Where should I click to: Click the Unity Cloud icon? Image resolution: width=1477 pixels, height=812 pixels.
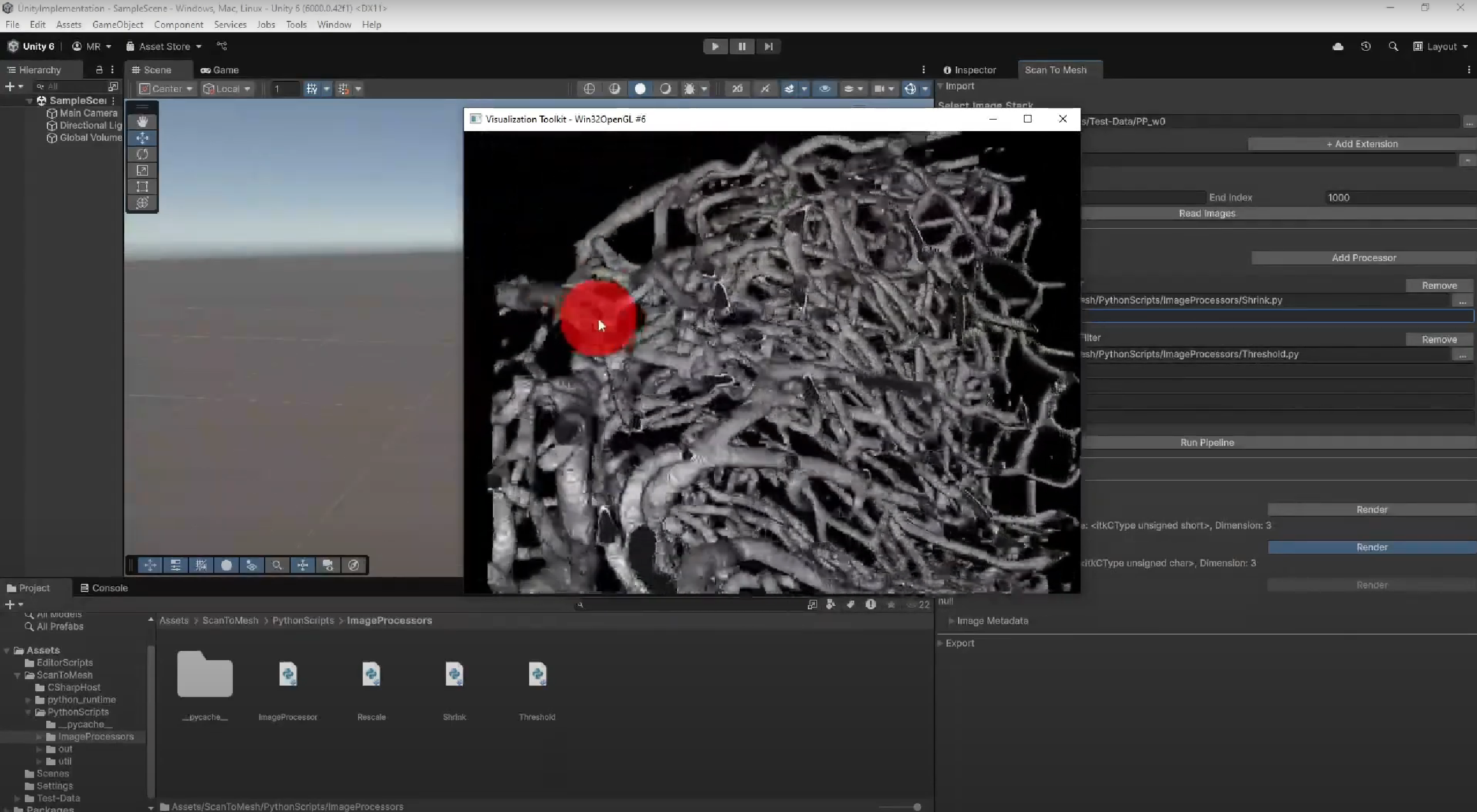point(1338,47)
